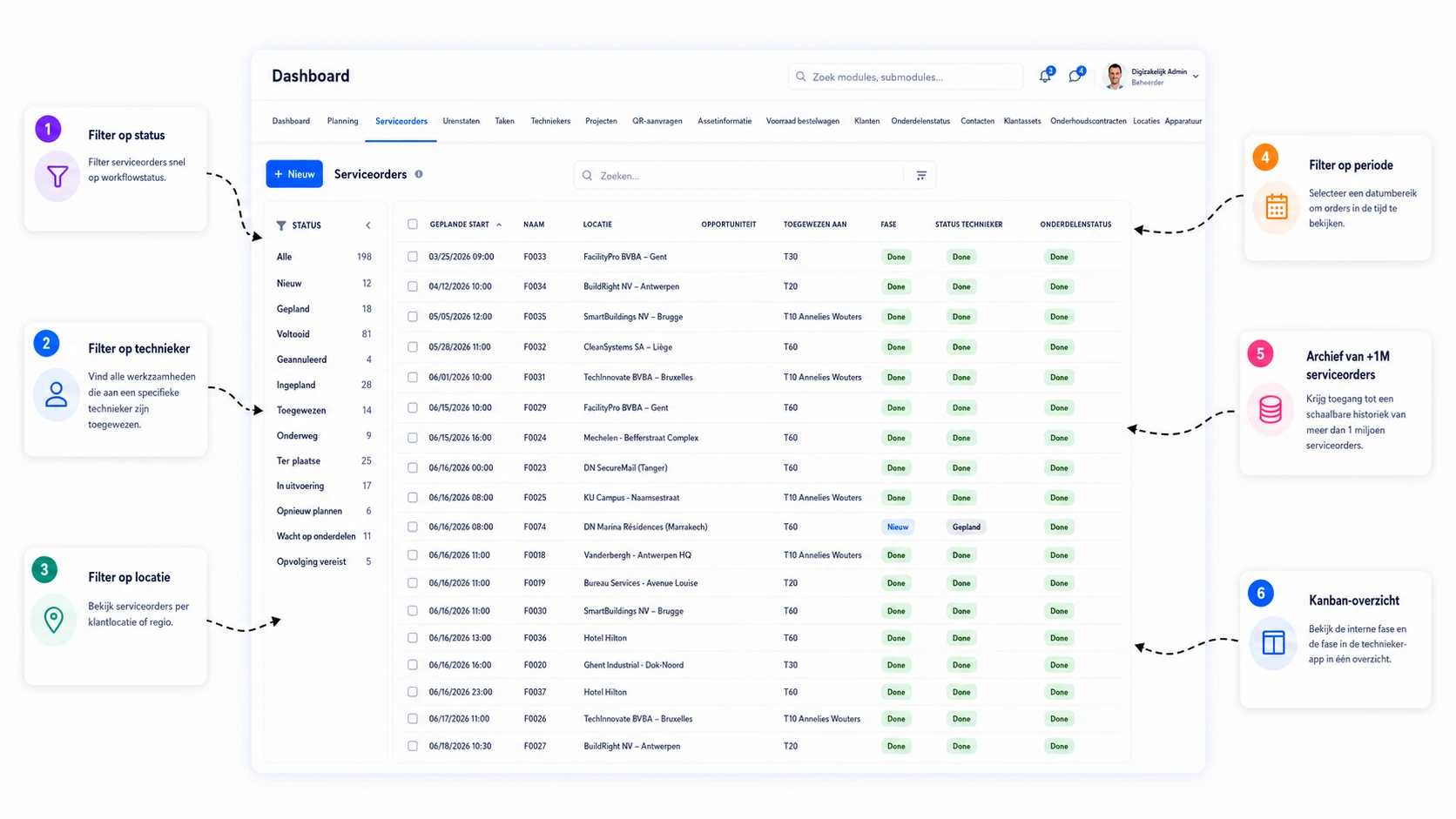The width and height of the screenshot is (1456, 819).
Task: Click the location pin icon in Filter op locatie card
Action: pos(54,620)
